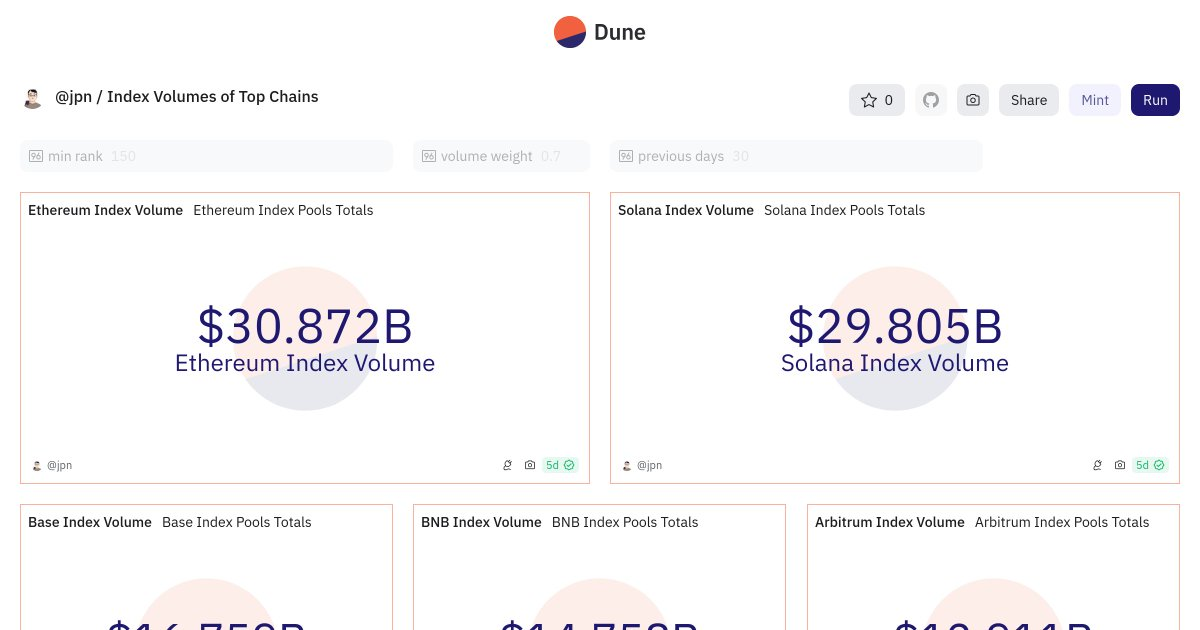Image resolution: width=1200 pixels, height=630 pixels.
Task: Run the dashboard queries
Action: tap(1155, 100)
